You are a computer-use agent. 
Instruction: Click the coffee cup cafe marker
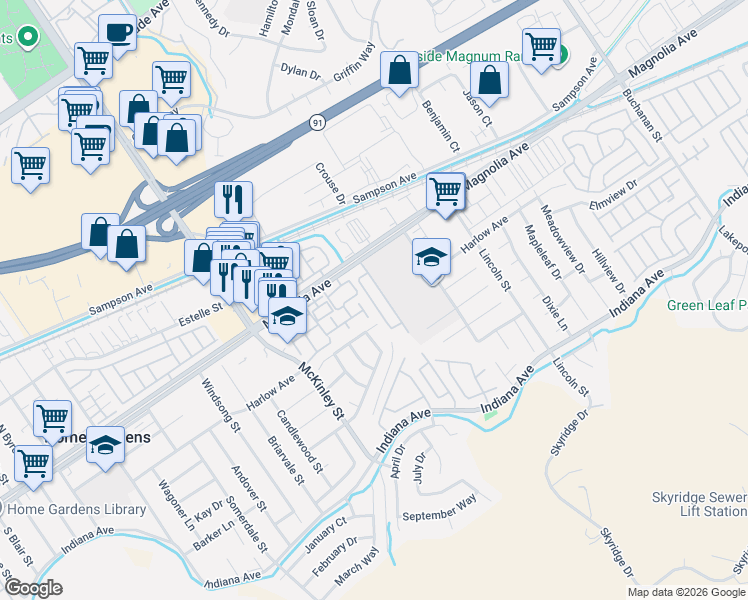[117, 35]
